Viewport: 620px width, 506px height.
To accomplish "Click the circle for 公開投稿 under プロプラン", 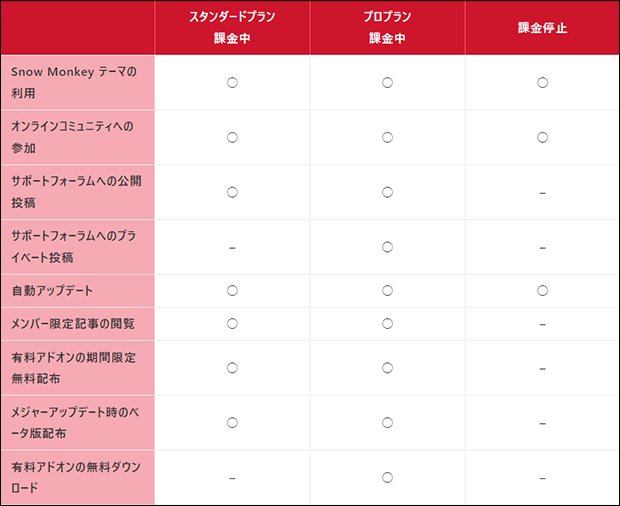I will pos(388,193).
